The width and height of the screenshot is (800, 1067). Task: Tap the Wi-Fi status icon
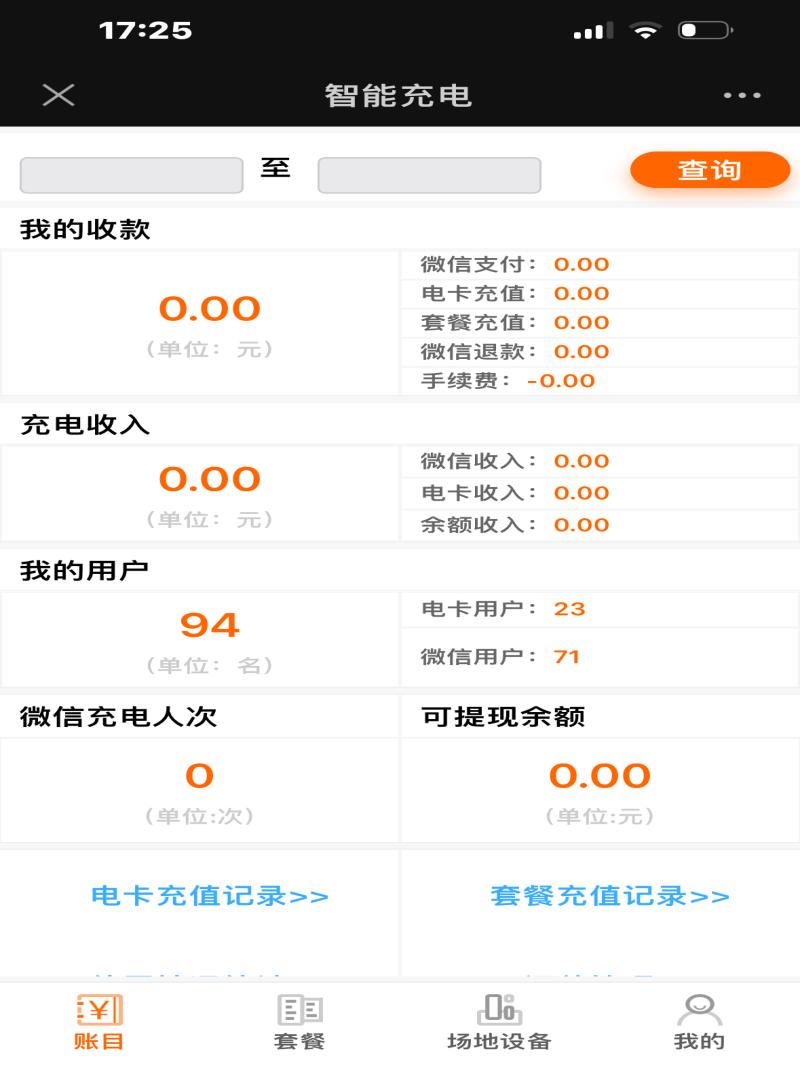pos(645,30)
